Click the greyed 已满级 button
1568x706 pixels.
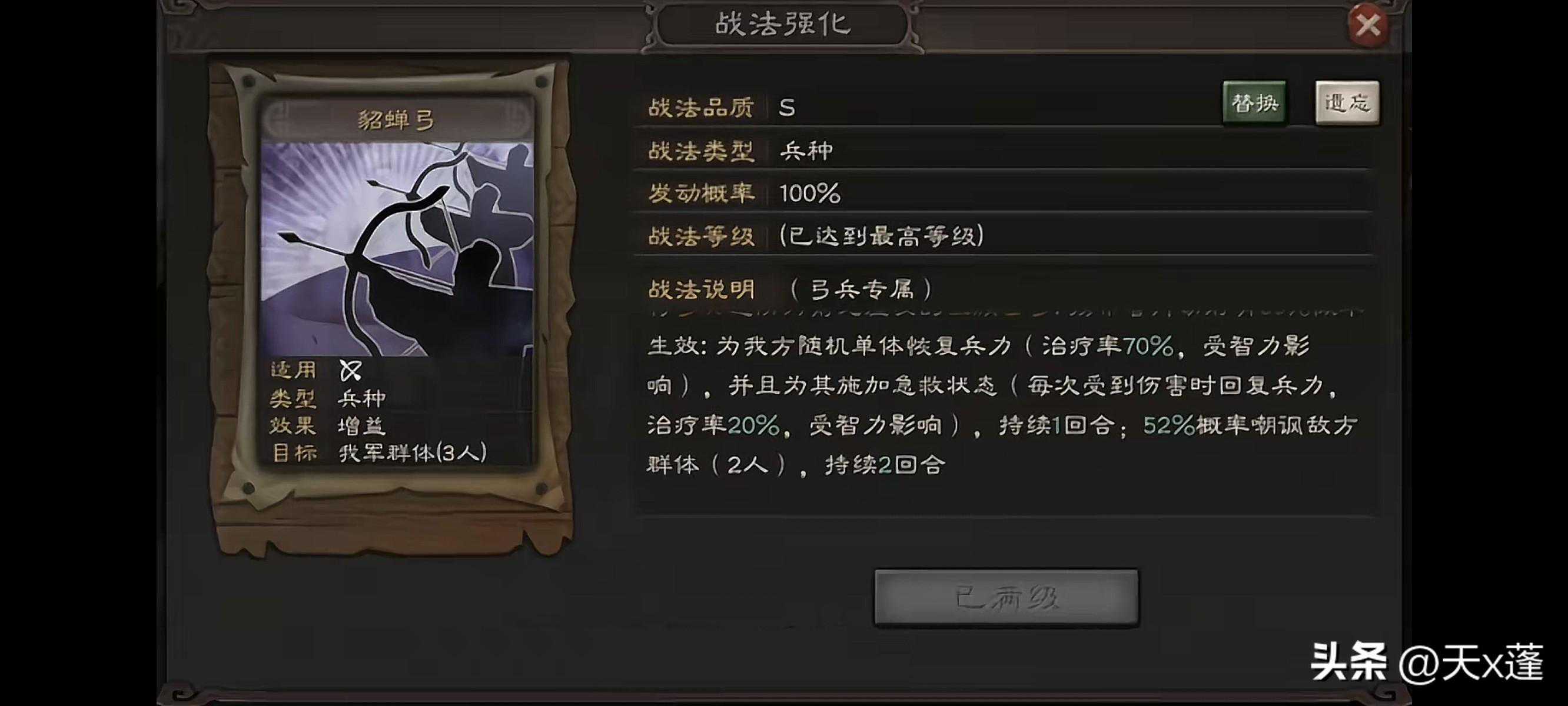pos(1006,598)
